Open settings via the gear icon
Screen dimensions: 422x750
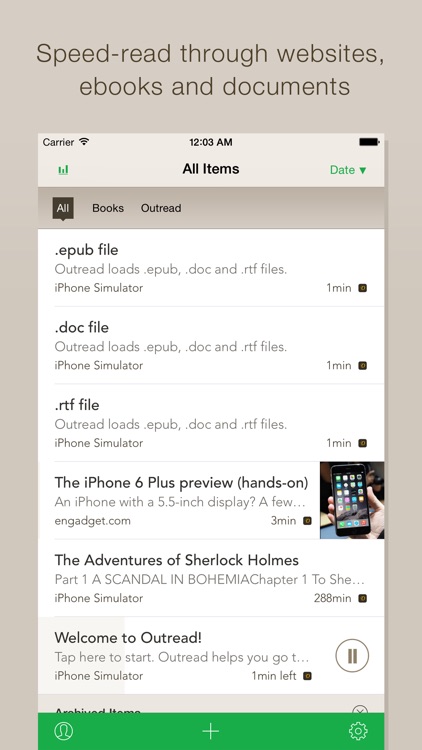click(358, 731)
